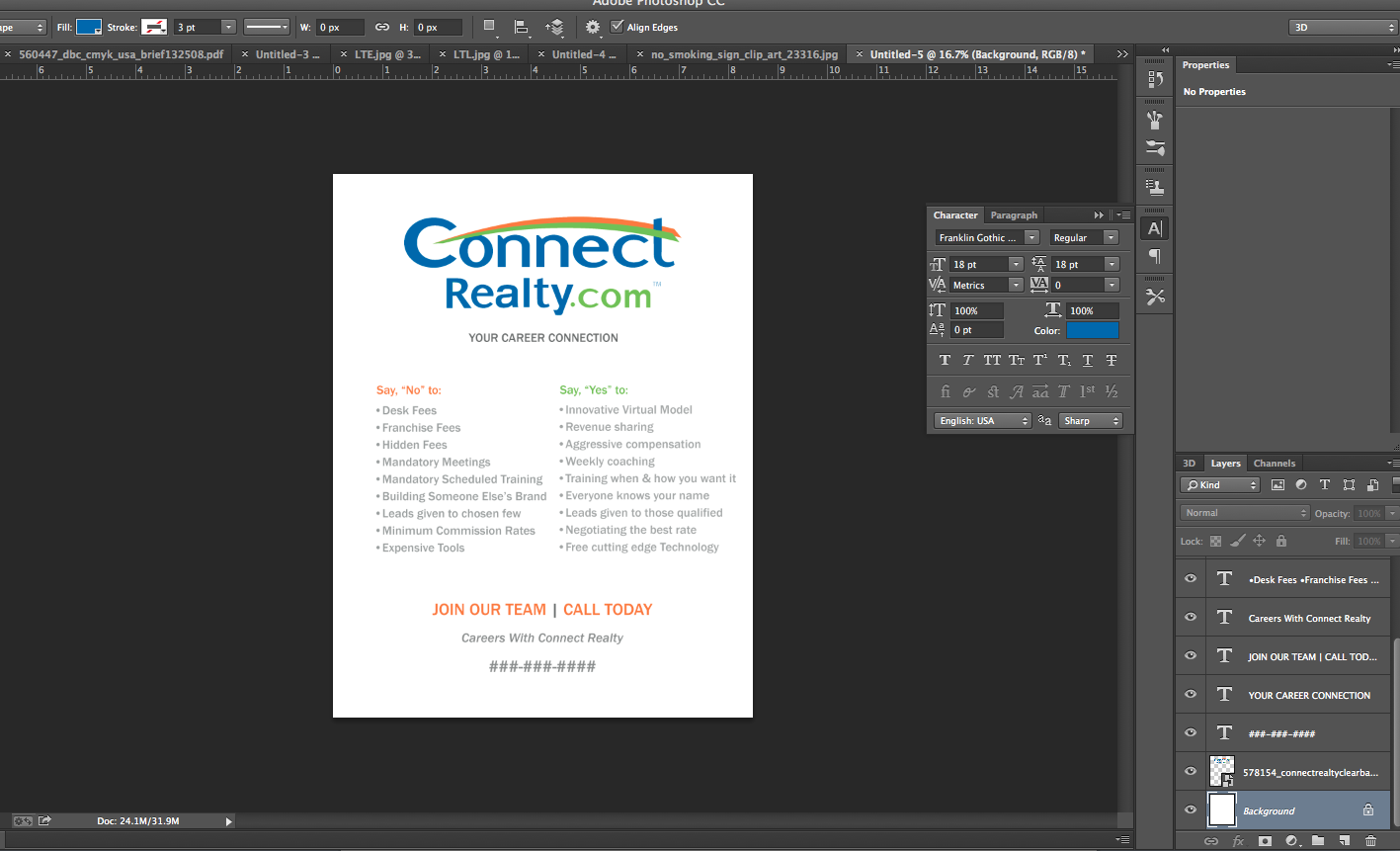Open the stroke width 3 pt dropdown
The width and height of the screenshot is (1400, 851).
coord(228,28)
